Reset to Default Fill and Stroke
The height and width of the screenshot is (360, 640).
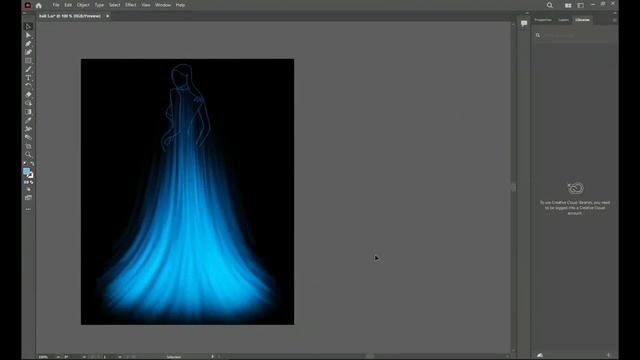25,164
